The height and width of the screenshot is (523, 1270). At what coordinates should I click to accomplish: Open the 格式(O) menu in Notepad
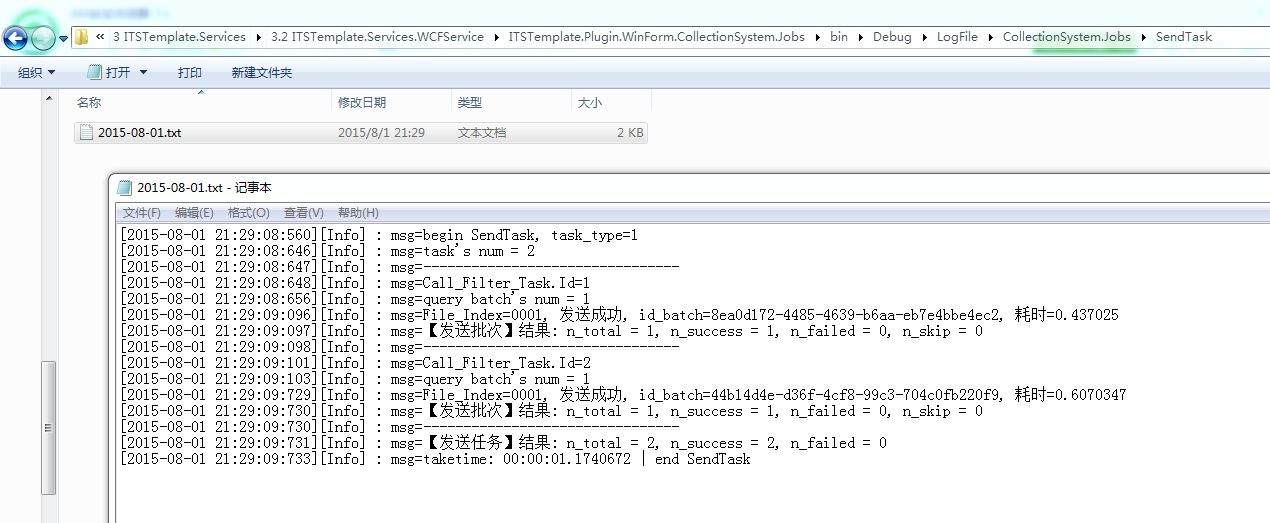(248, 213)
